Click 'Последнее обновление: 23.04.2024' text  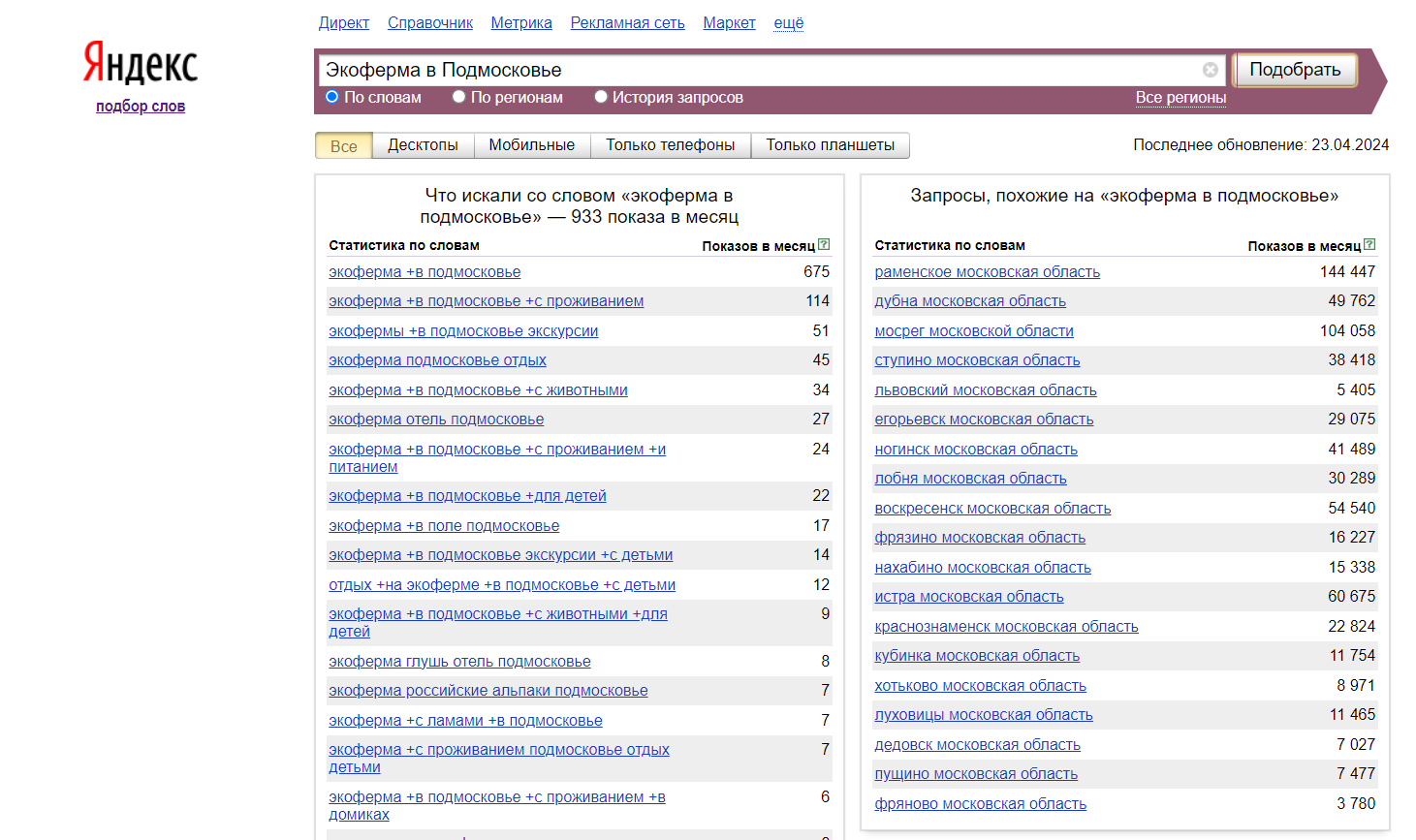point(1261,145)
